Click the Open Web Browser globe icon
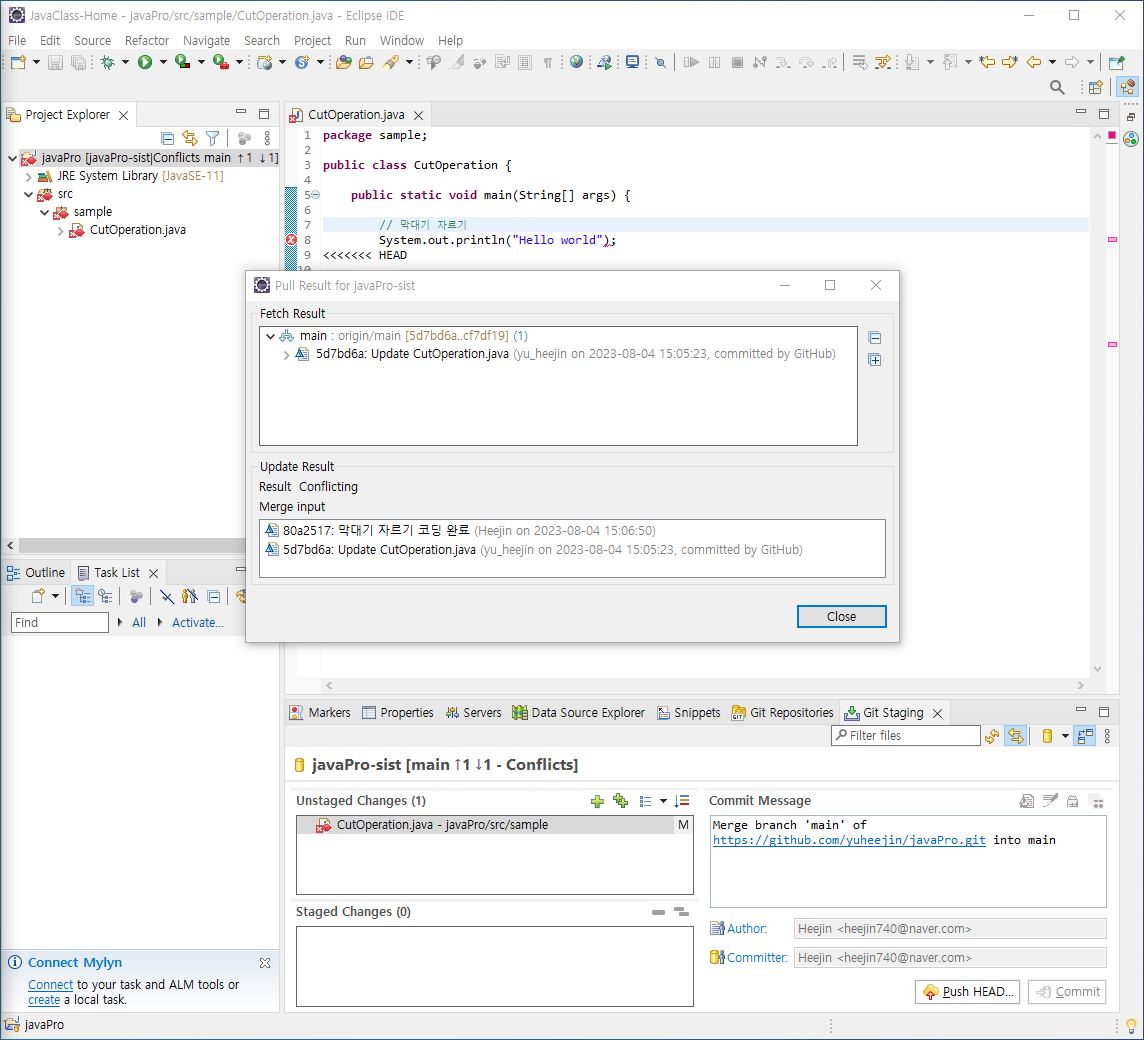 point(576,62)
